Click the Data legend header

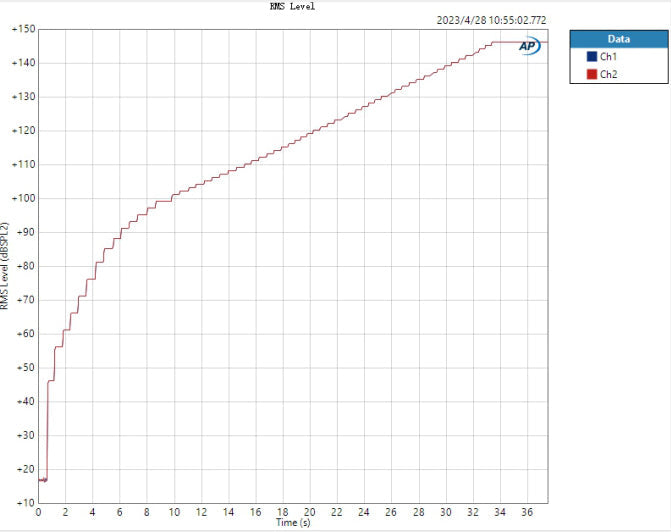click(618, 39)
